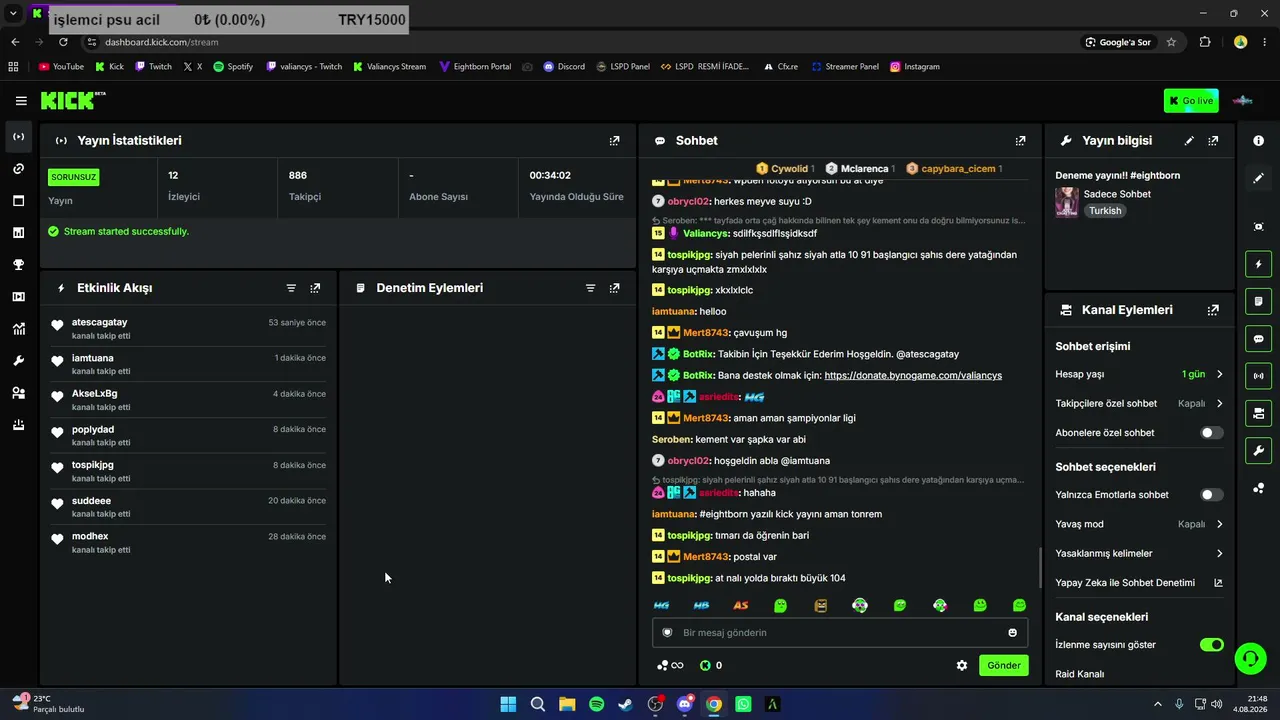Edit stream info with the Yayın bilgisi pencil
The width and height of the screenshot is (1280, 720).
tap(1189, 141)
